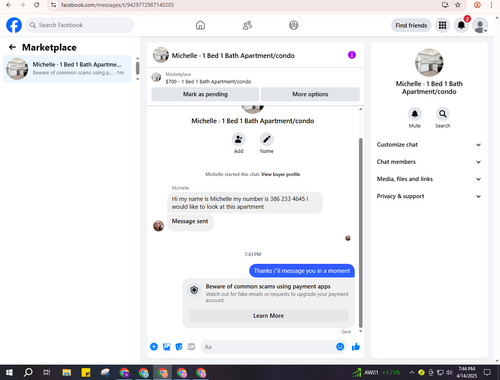Click the right panel listing thumbnail
The width and height of the screenshot is (500, 380).
coord(429,63)
